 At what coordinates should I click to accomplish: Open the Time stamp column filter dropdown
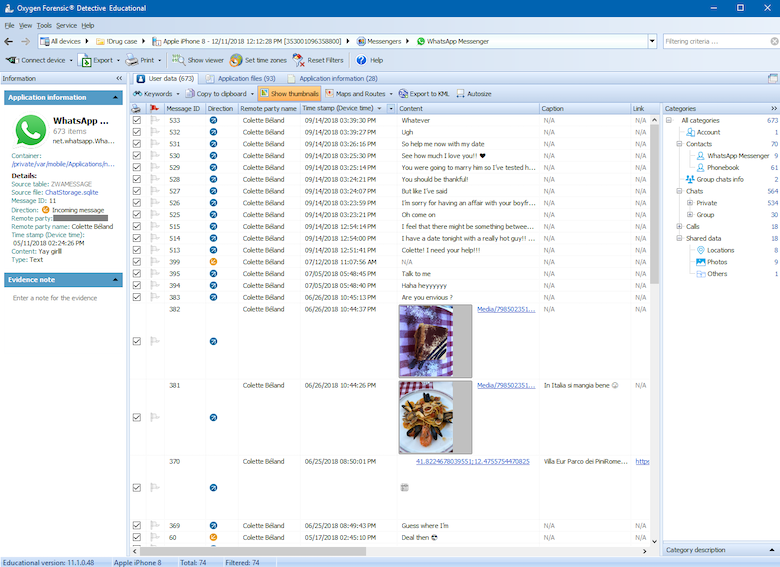pos(391,108)
